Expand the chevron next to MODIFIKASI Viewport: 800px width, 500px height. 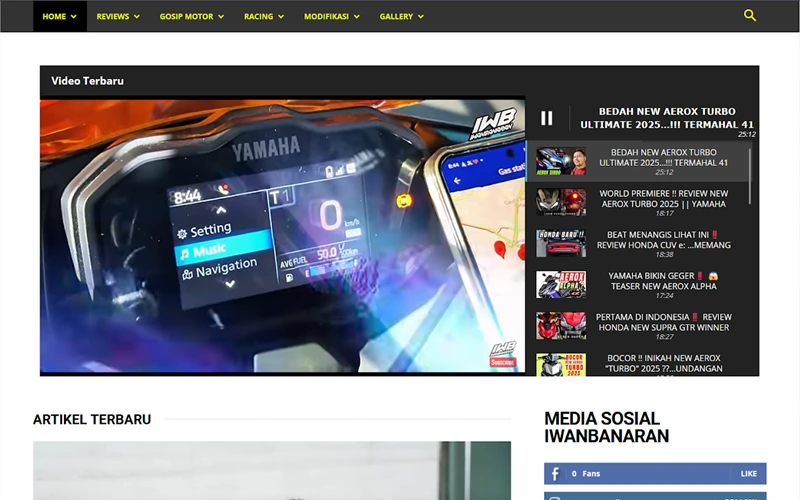tap(357, 17)
